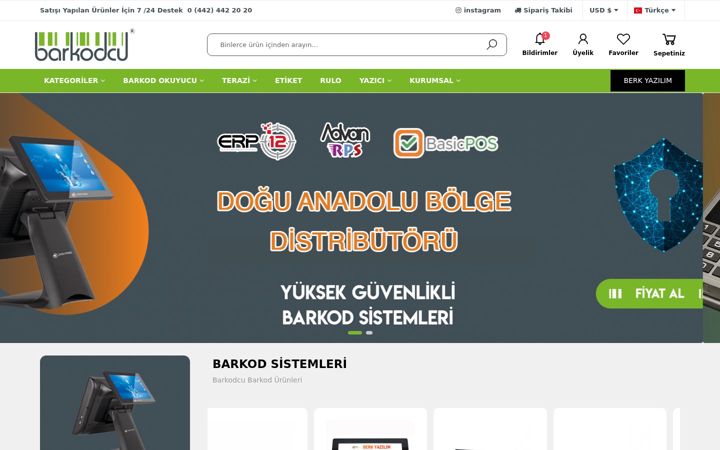Image resolution: width=720 pixels, height=450 pixels.
Task: Go to the RULO menu item
Action: (331, 80)
